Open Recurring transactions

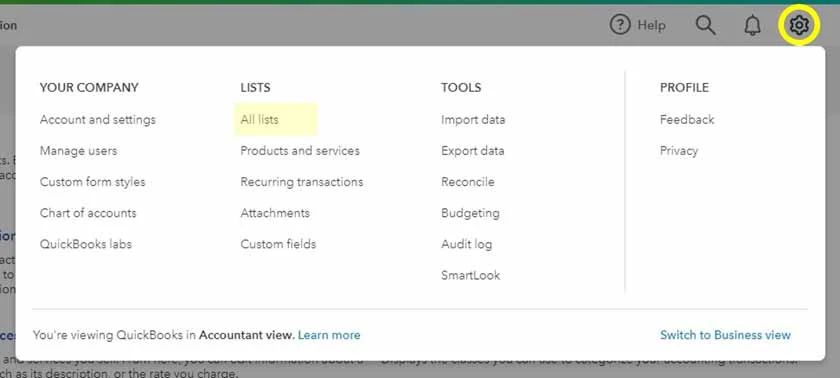tap(302, 182)
